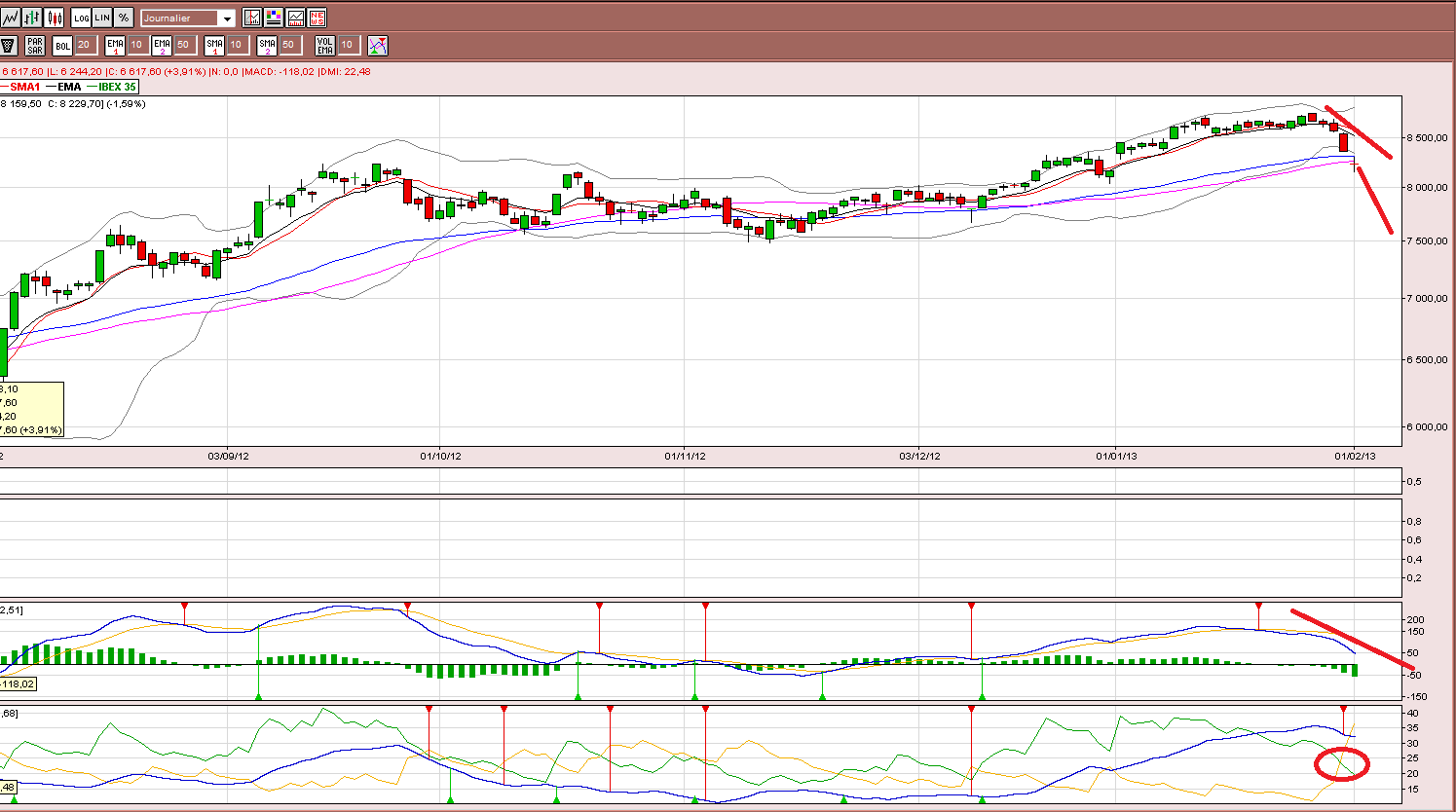Switch scale to percent mode
This screenshot has width=1456, height=812.
pos(124,18)
